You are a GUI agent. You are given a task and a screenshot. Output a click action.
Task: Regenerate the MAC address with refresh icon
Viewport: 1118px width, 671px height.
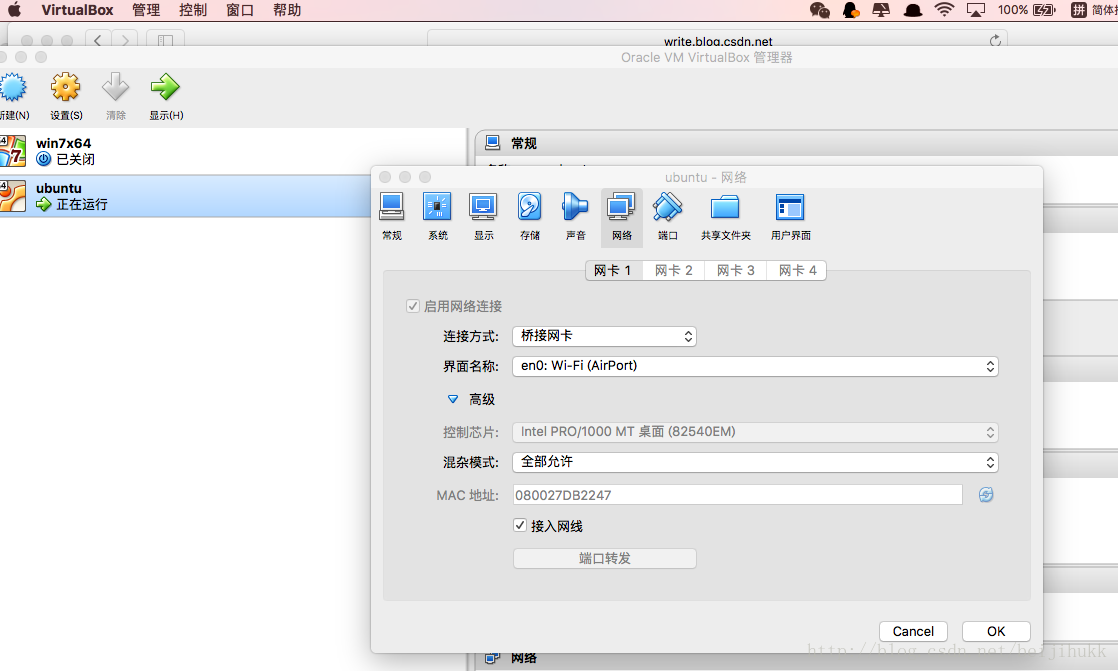[x=986, y=495]
